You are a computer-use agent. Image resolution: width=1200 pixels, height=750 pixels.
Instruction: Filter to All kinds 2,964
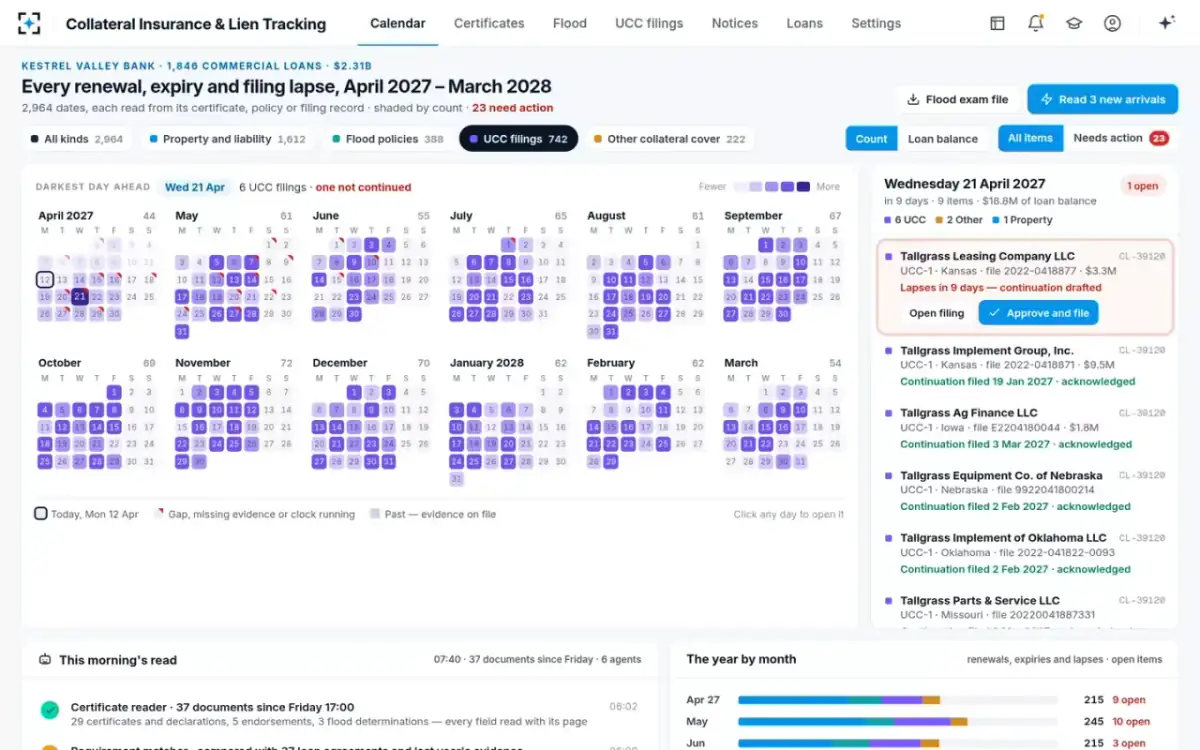(77, 139)
